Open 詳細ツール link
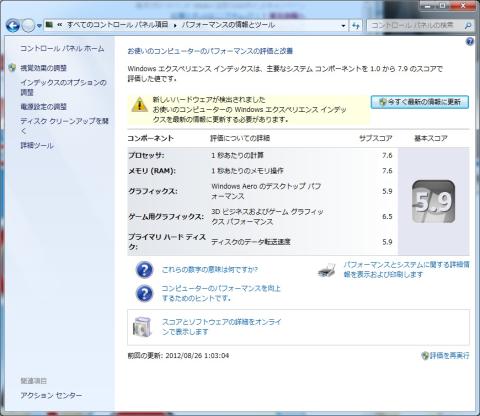 (x=37, y=145)
